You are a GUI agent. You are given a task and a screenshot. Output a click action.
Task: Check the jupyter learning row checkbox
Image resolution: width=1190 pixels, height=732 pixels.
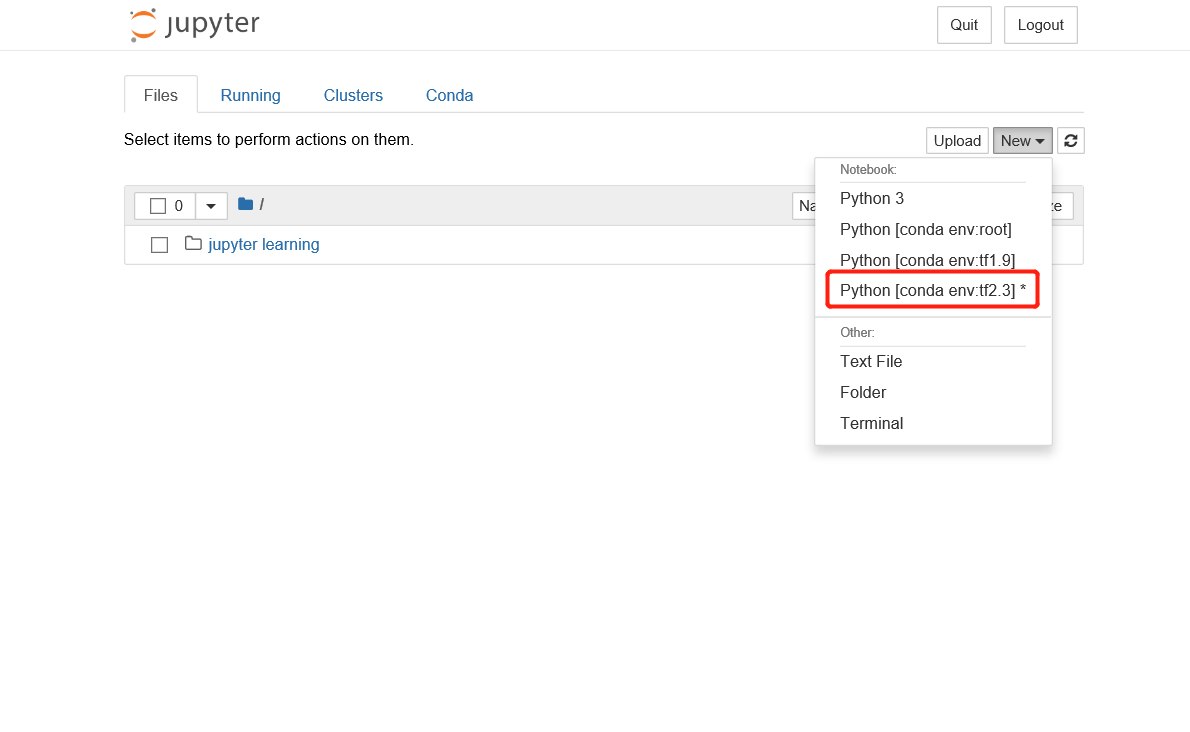[159, 245]
